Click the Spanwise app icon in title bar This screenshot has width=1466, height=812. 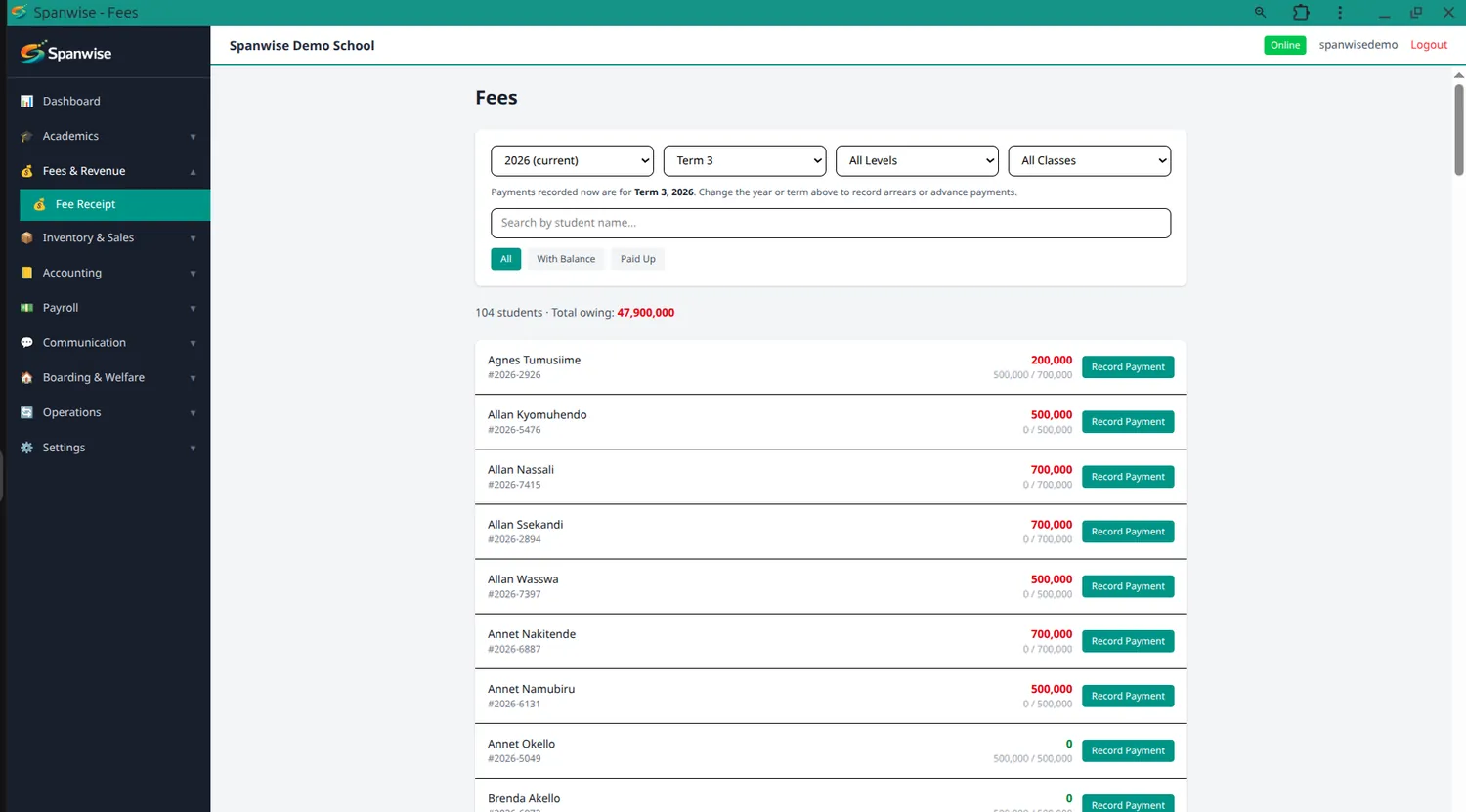click(18, 12)
